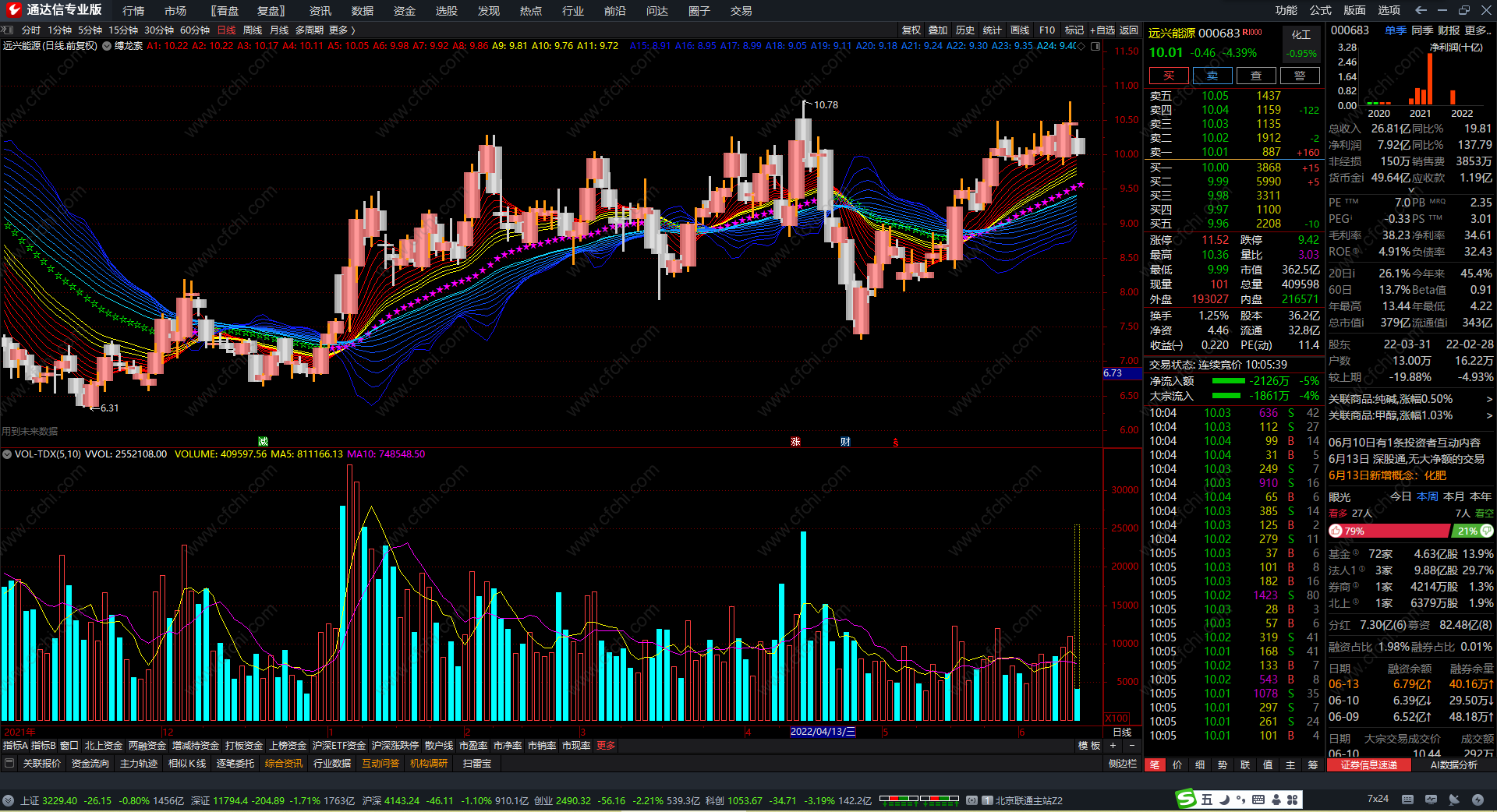Click the small square icon after A24 value
1497x812 pixels.
click(x=1095, y=46)
